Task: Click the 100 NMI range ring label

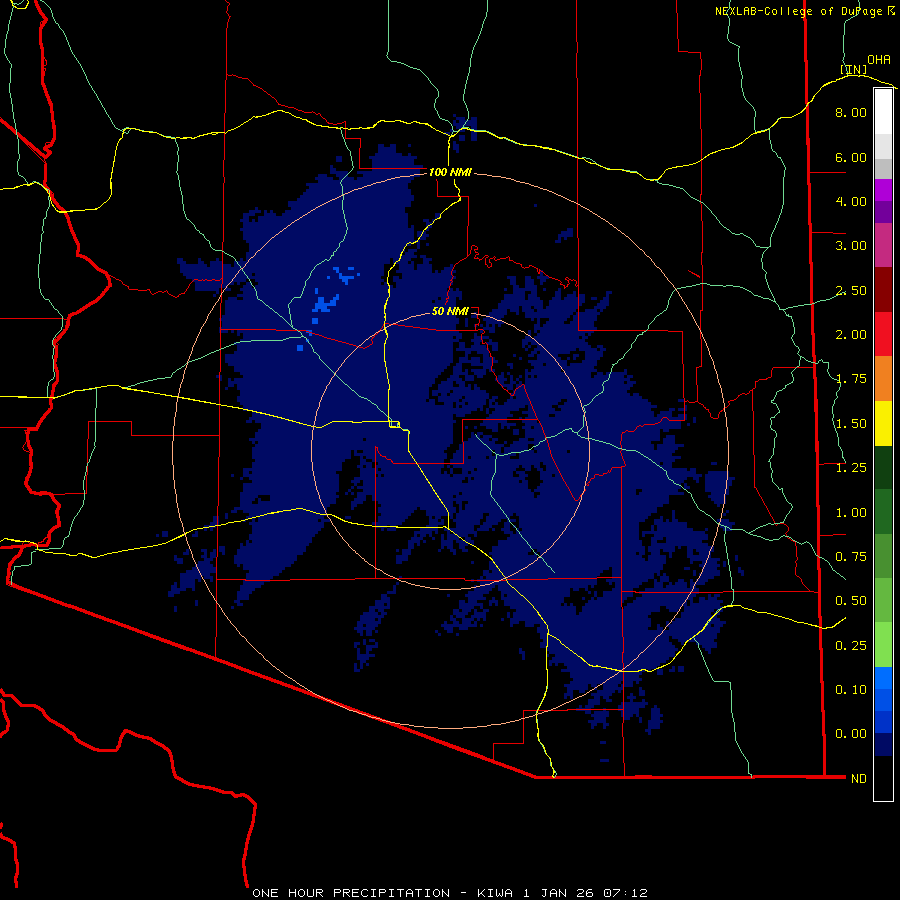Action: point(450,172)
